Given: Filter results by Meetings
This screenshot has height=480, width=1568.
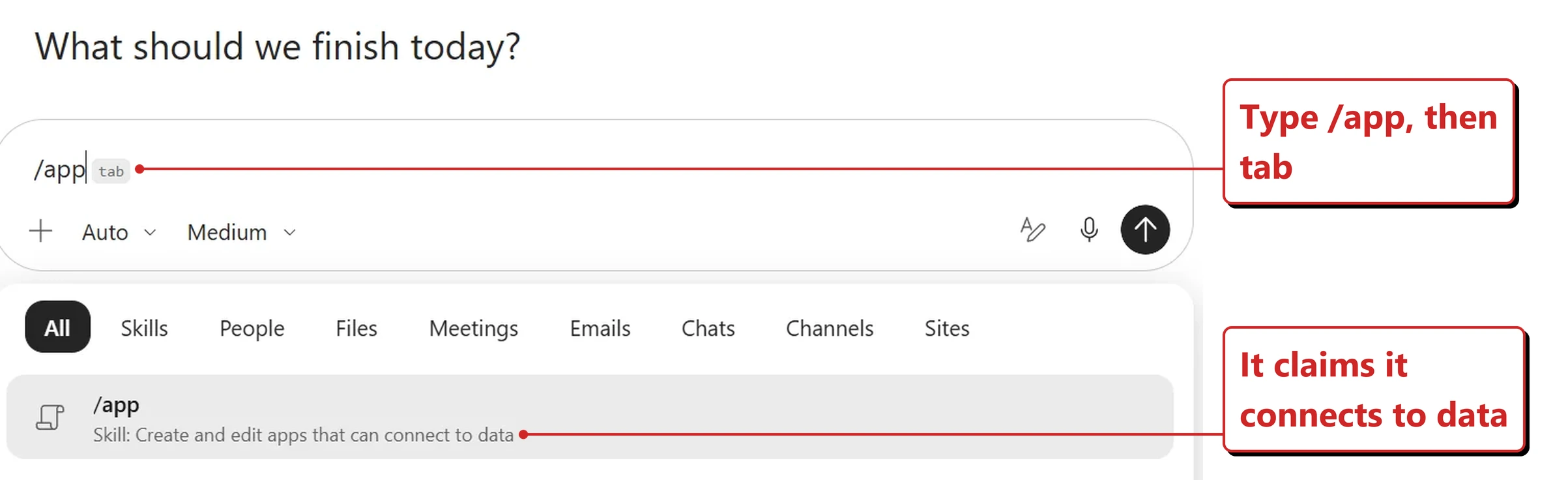Looking at the screenshot, I should [474, 328].
